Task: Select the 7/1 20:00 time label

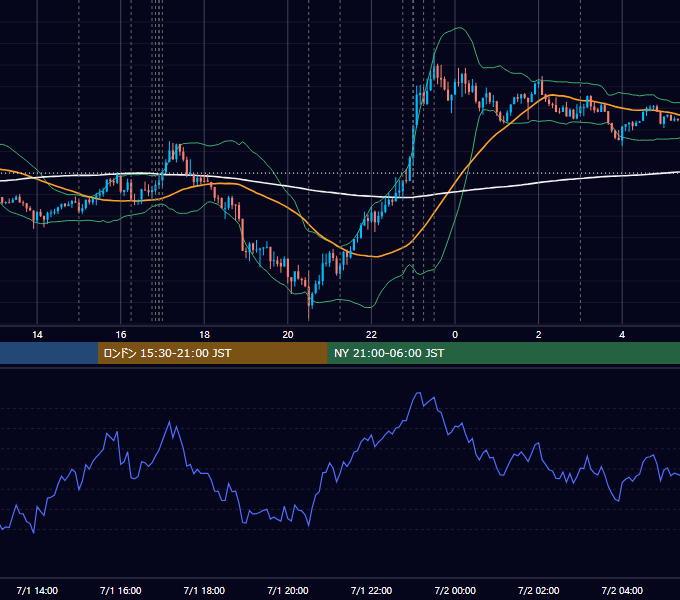Action: (288, 590)
